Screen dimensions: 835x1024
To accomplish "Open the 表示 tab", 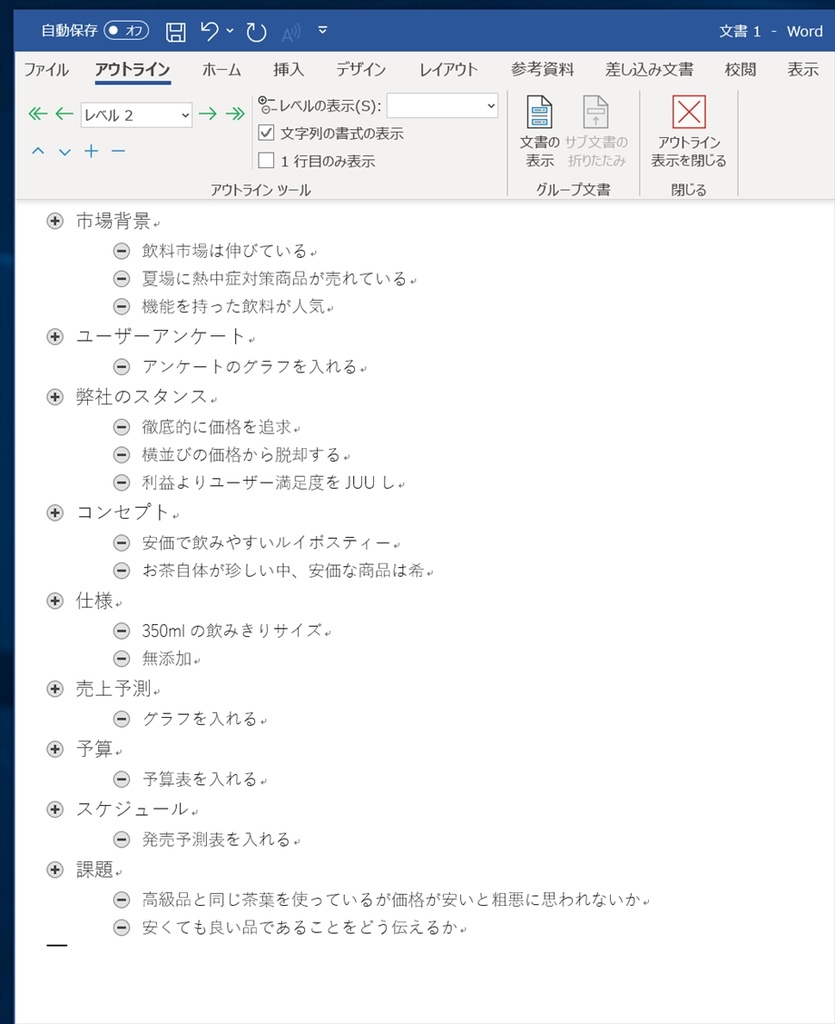I will (x=803, y=69).
